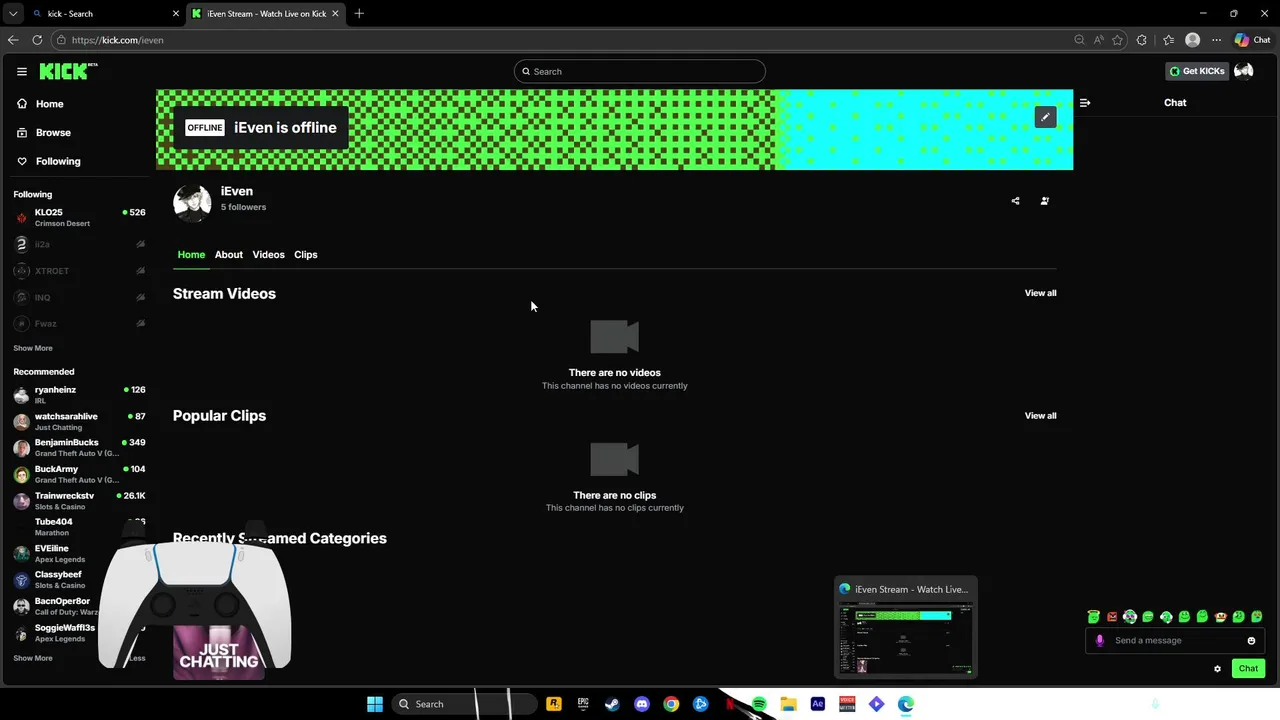Open watchsarahlive recommended channel
1280x720 pixels.
coord(80,421)
